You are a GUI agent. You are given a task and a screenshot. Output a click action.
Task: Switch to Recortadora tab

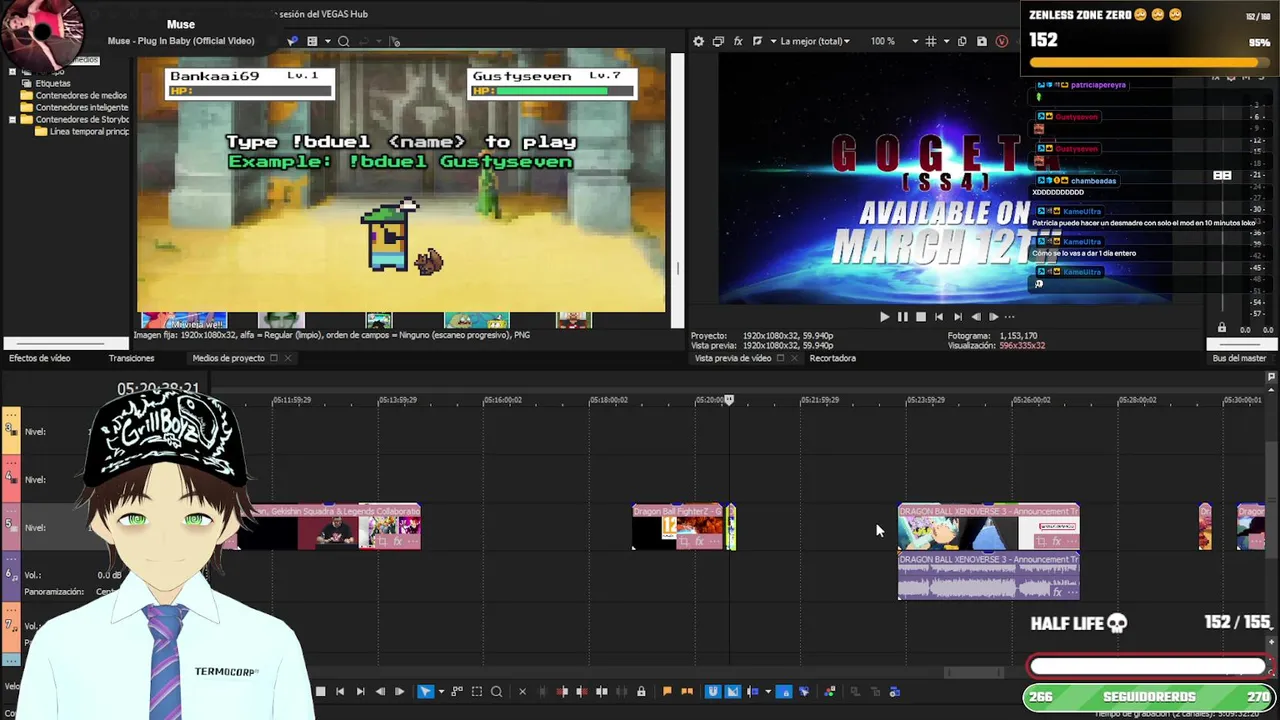click(x=832, y=358)
